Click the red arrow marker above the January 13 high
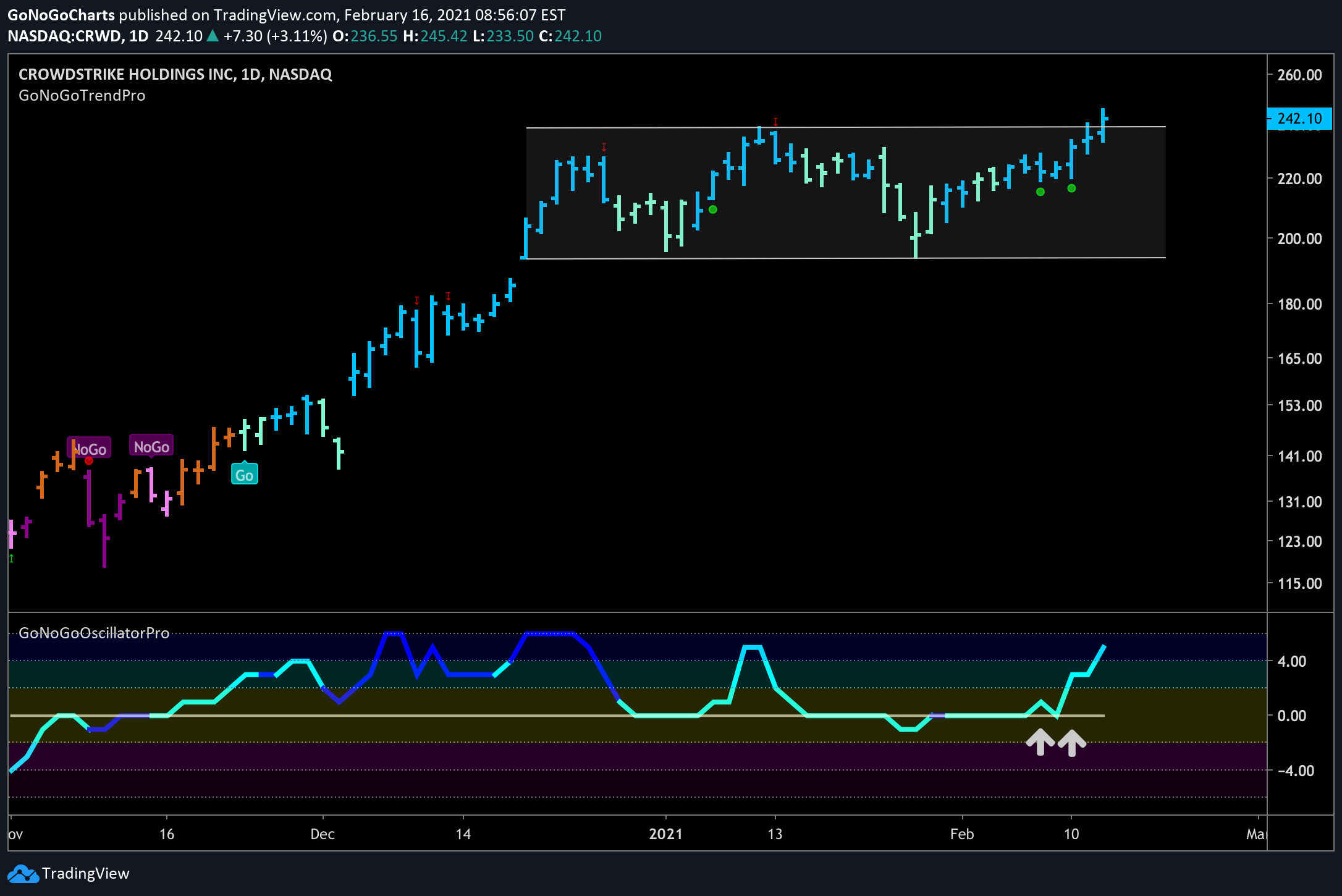Screen dimensions: 1342x896 point(775,122)
